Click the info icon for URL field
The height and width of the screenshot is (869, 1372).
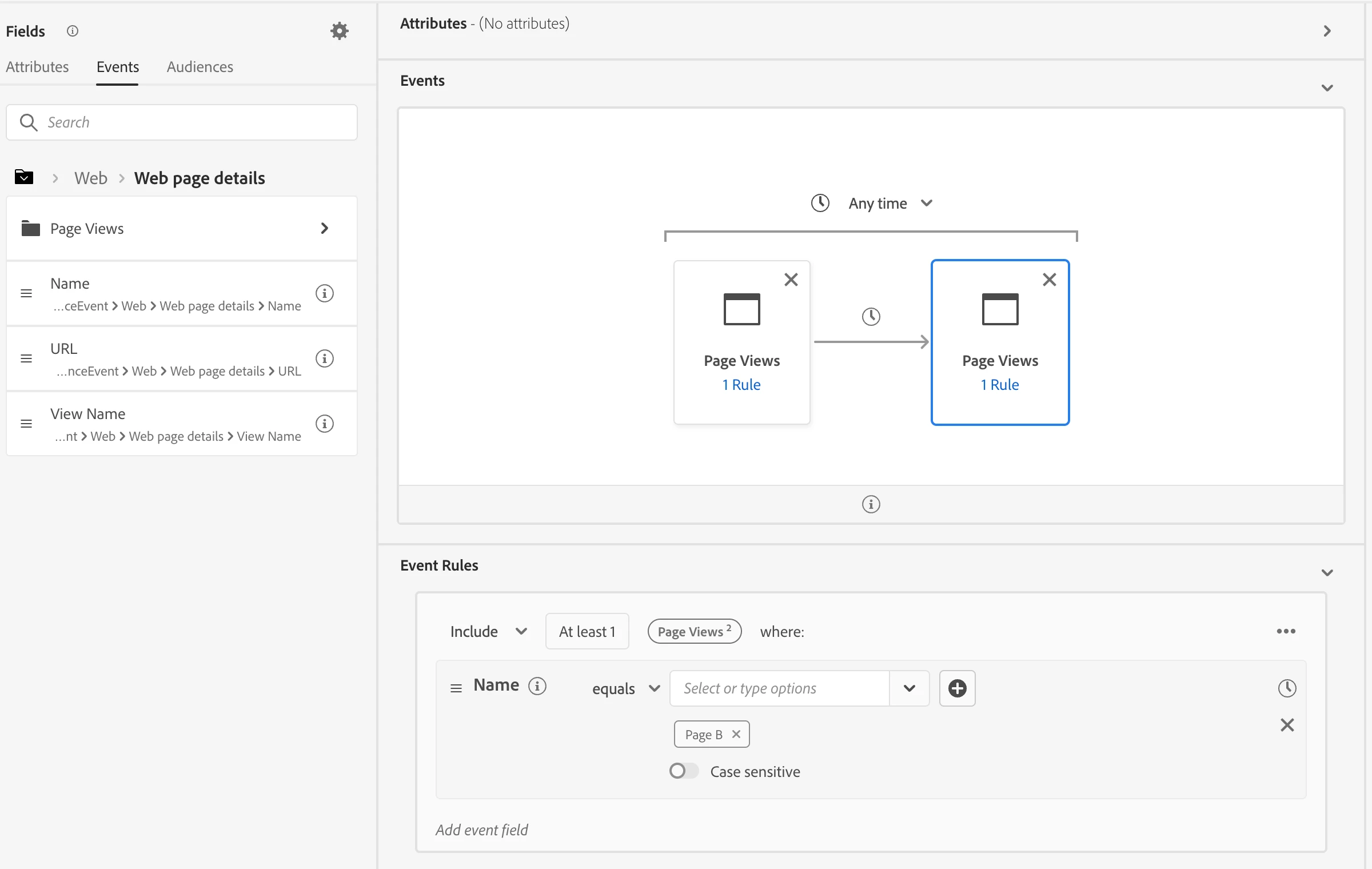[325, 358]
